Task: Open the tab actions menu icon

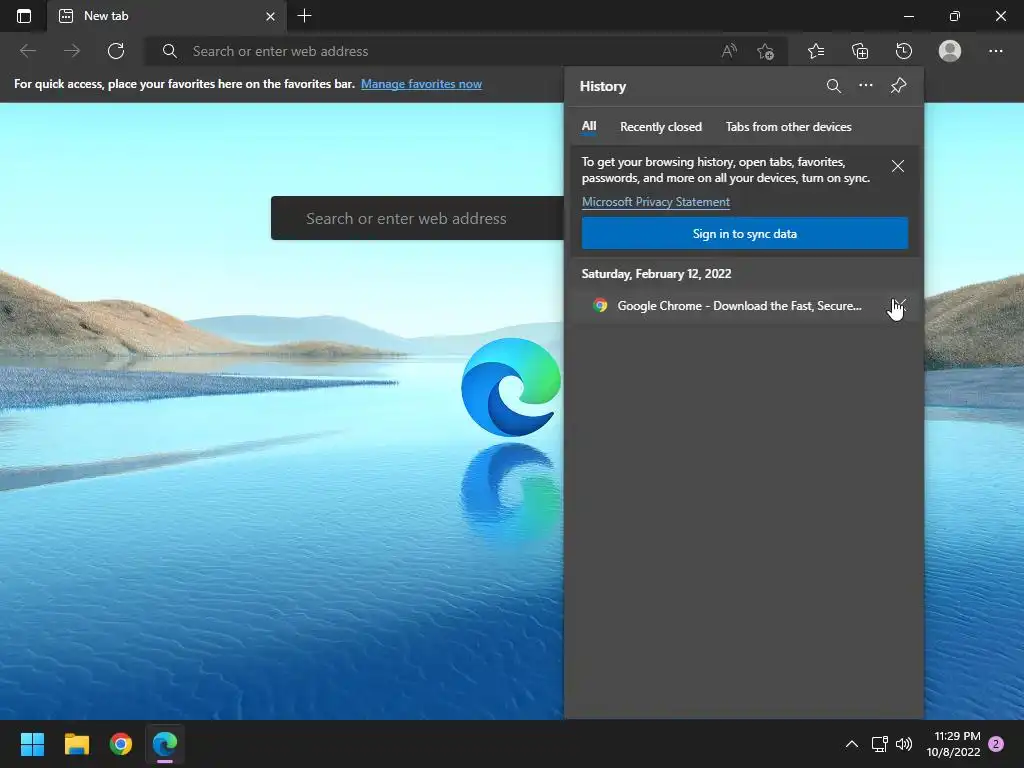Action: (24, 16)
